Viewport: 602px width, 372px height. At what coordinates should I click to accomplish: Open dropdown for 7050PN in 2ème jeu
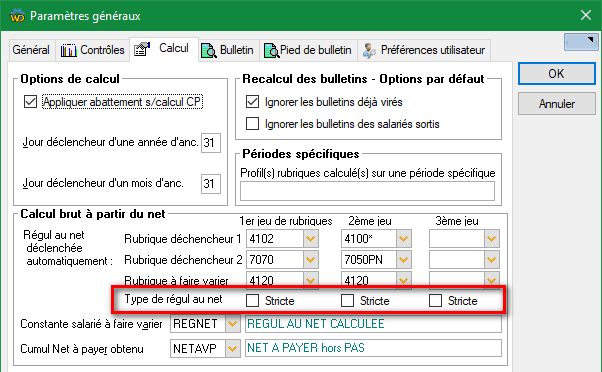click(404, 260)
